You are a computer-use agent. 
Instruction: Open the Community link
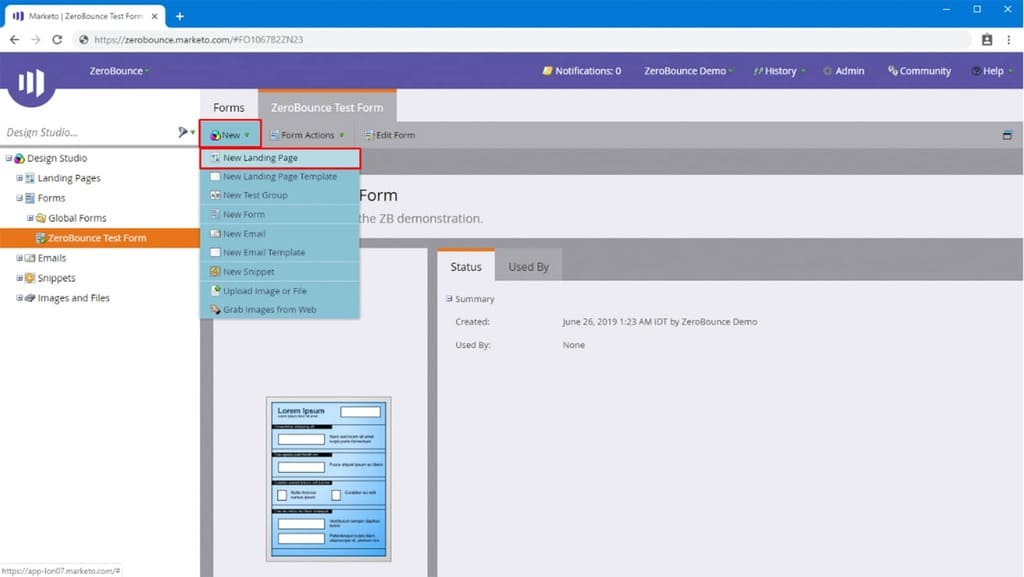tap(919, 70)
